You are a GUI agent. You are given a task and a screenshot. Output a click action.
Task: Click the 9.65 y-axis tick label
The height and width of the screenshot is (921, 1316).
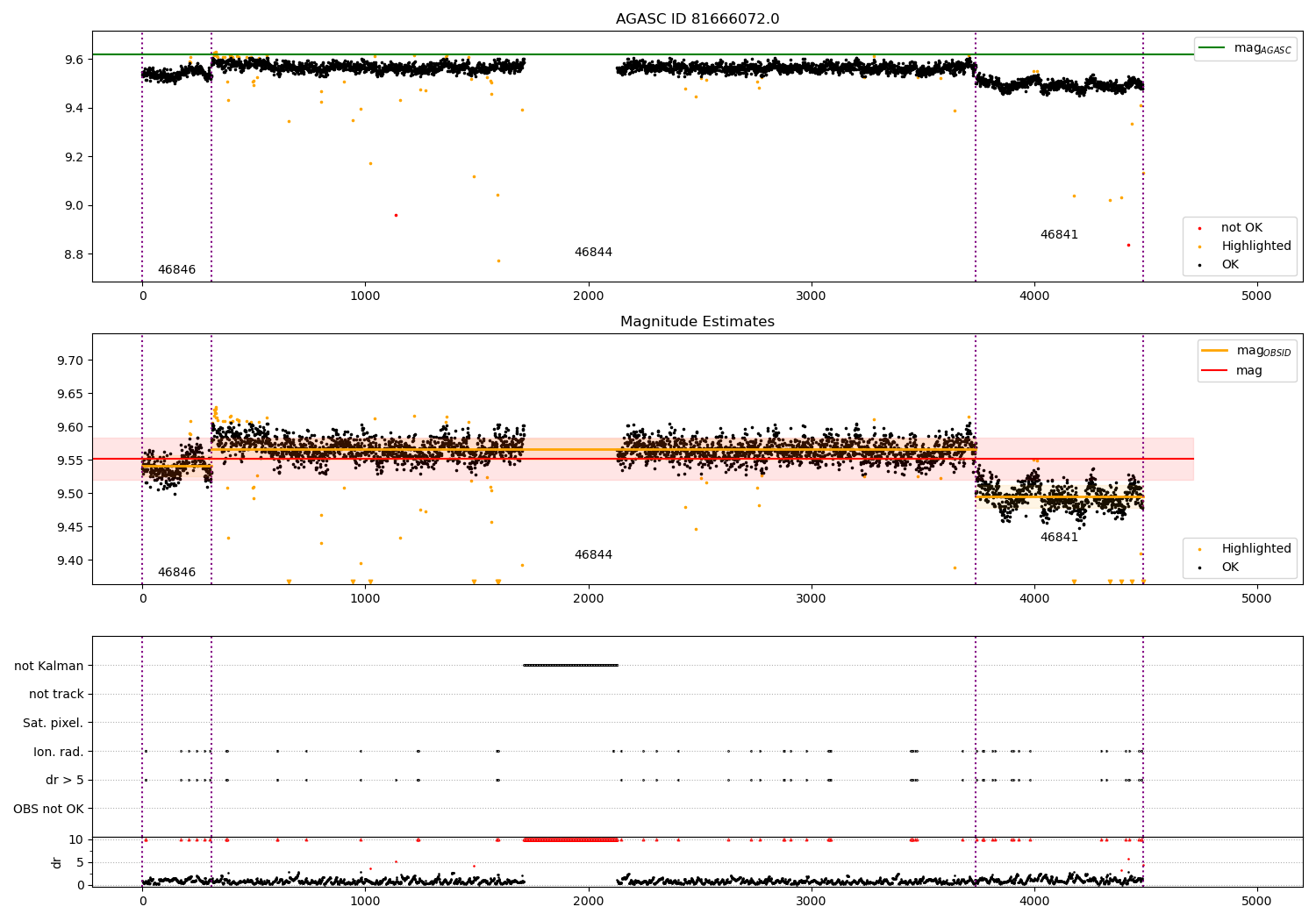[70, 394]
